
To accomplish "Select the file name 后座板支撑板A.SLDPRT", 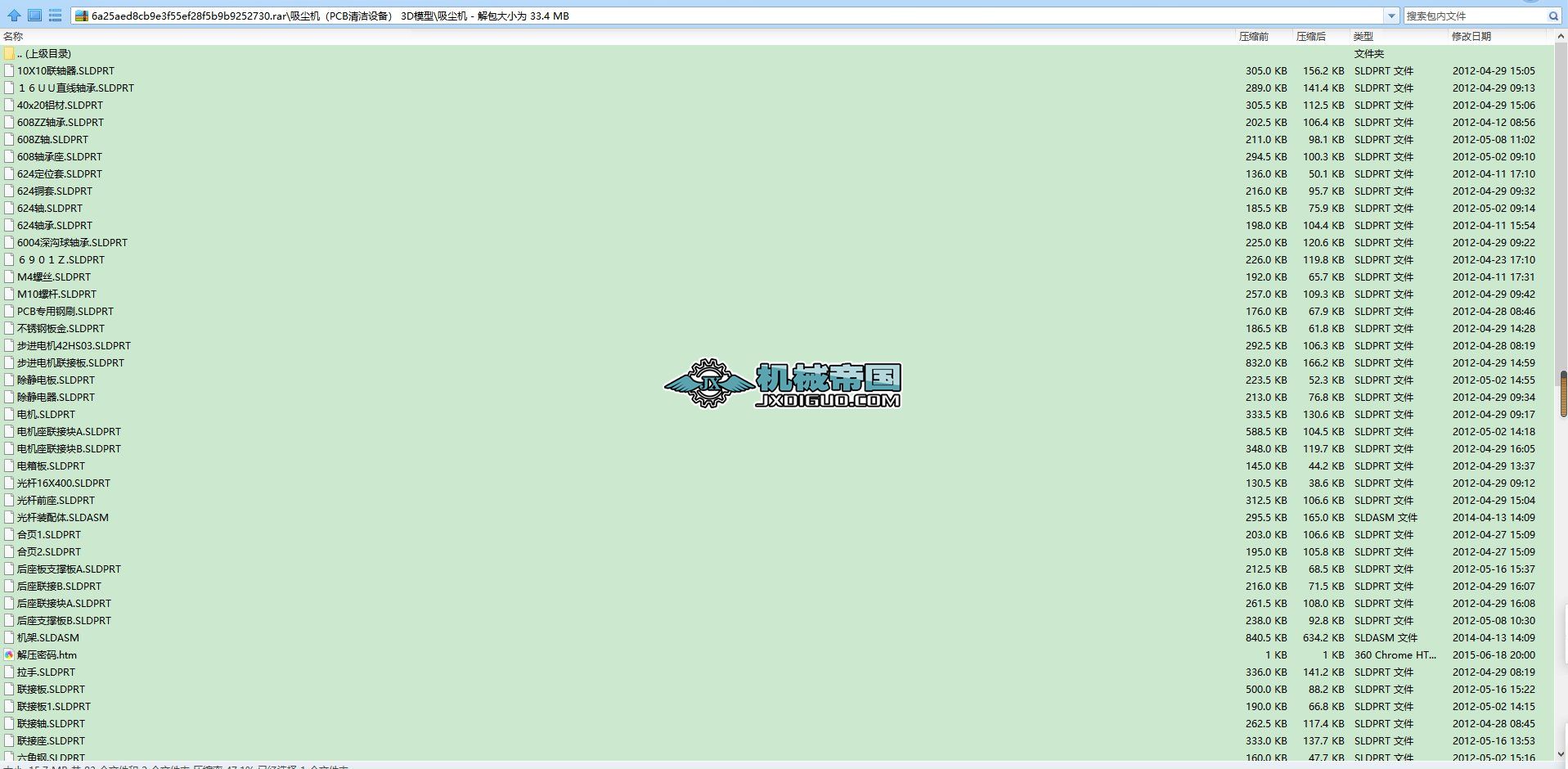I will point(69,569).
